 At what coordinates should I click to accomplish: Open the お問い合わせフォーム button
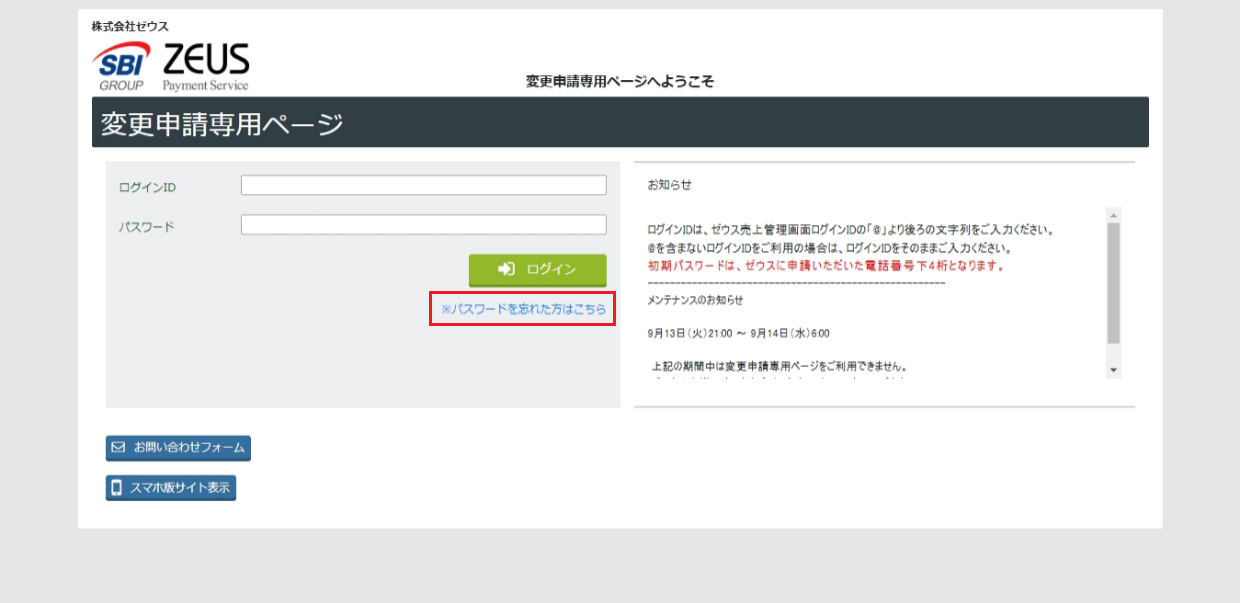tap(178, 448)
